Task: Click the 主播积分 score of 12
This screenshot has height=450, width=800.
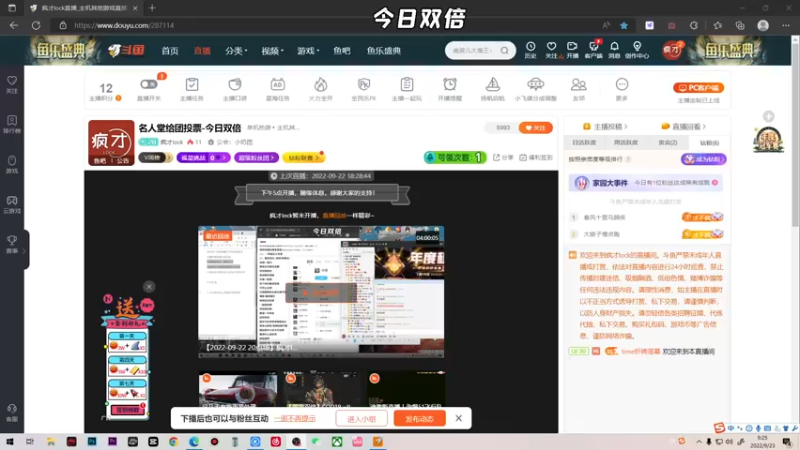Action: pyautogui.click(x=106, y=88)
